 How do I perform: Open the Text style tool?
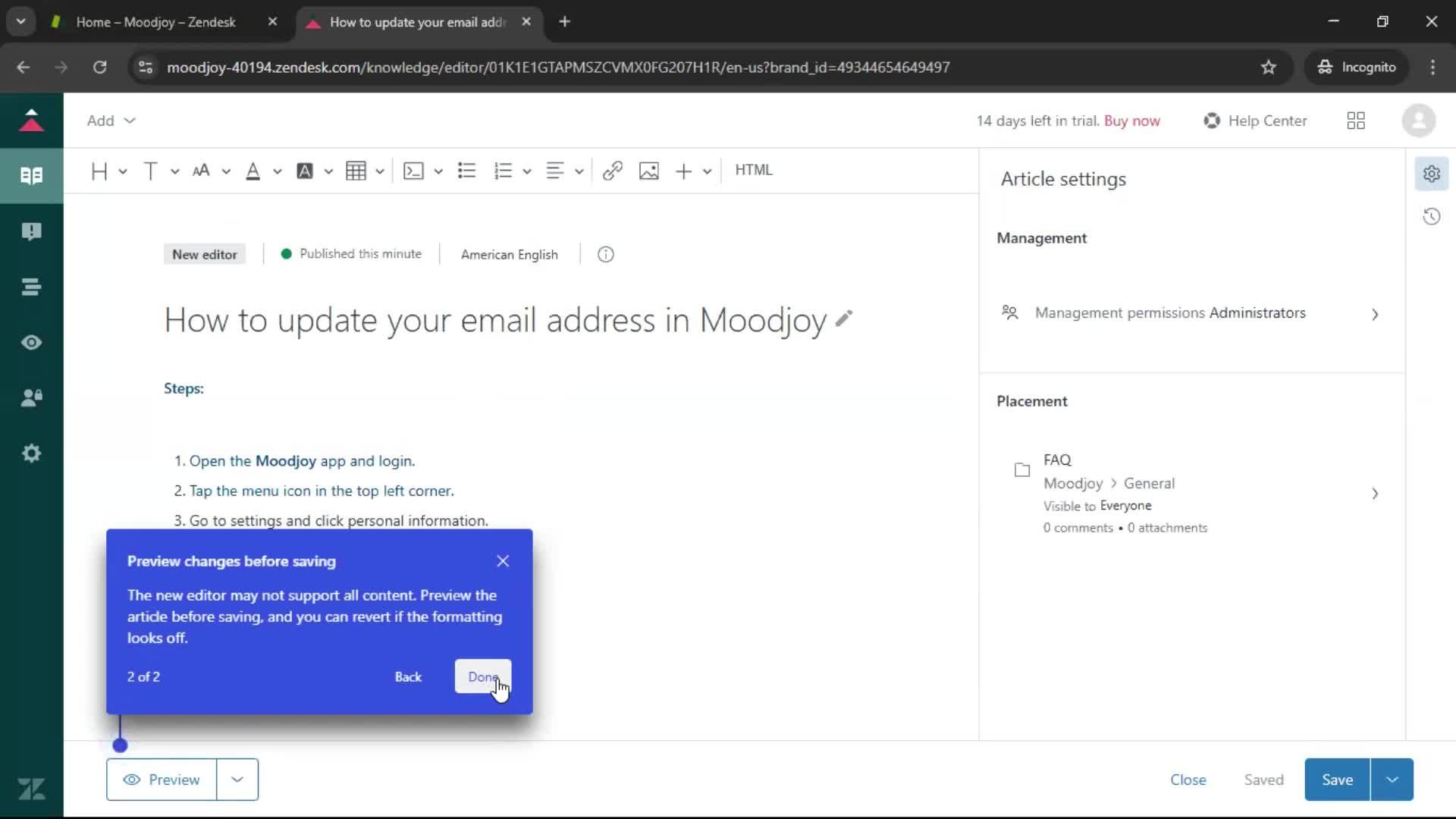[151, 171]
